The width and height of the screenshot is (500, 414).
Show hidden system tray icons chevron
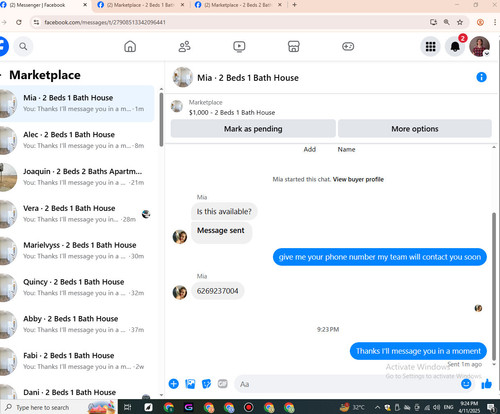[377, 407]
